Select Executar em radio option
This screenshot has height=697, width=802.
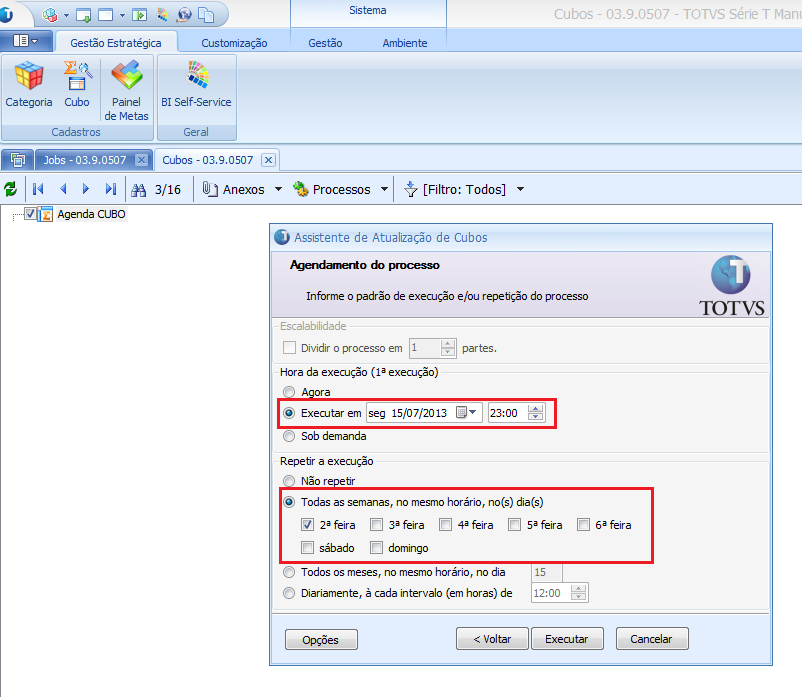[289, 413]
